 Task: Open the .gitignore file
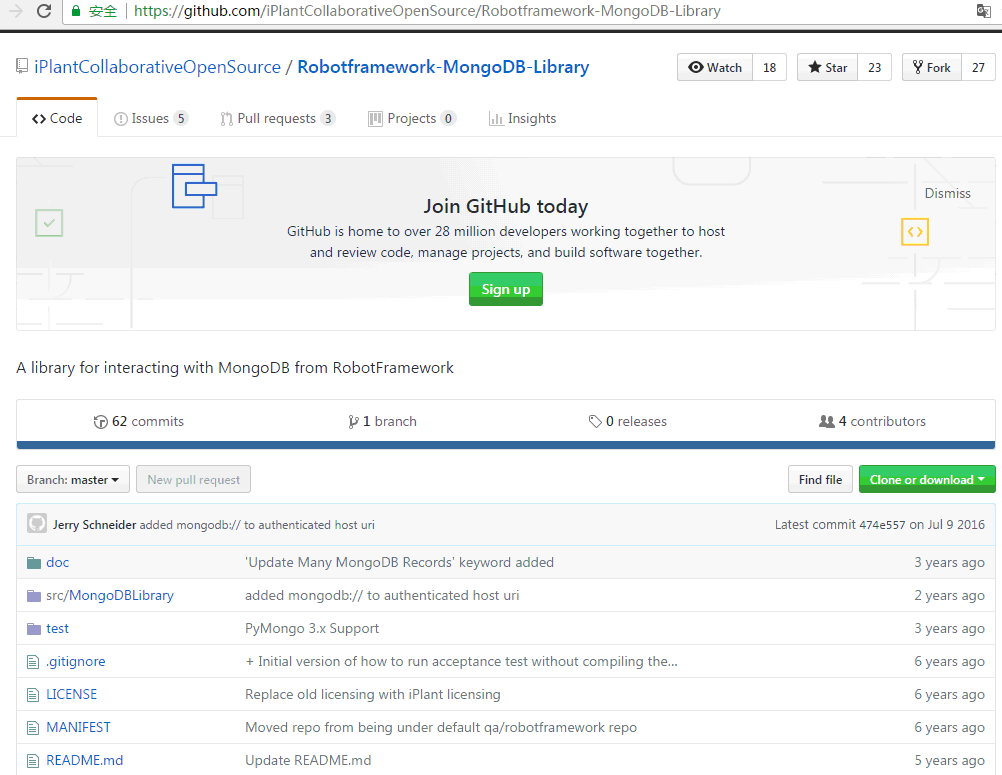pyautogui.click(x=75, y=662)
